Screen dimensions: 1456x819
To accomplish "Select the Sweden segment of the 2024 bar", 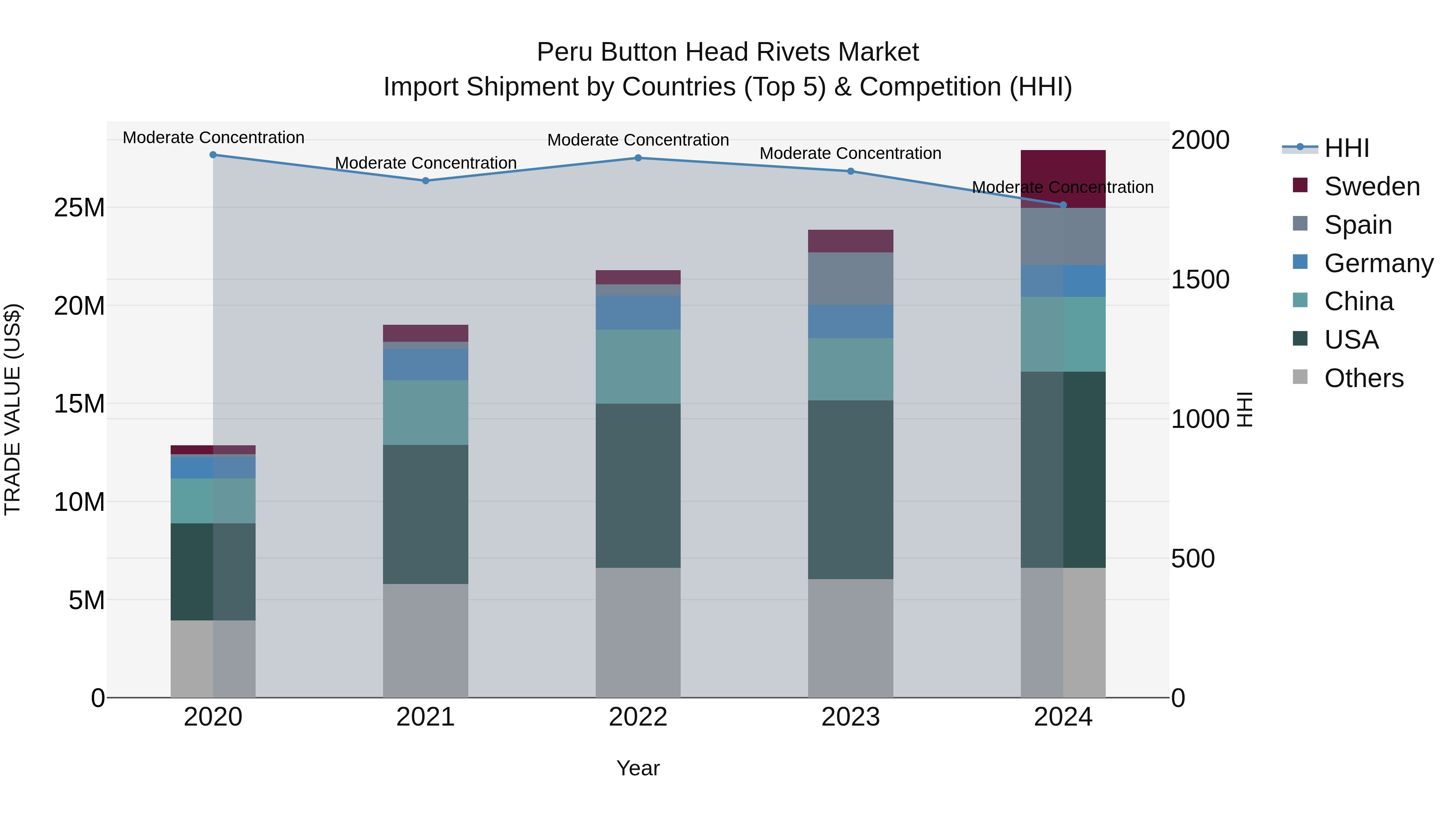I will click(1063, 179).
